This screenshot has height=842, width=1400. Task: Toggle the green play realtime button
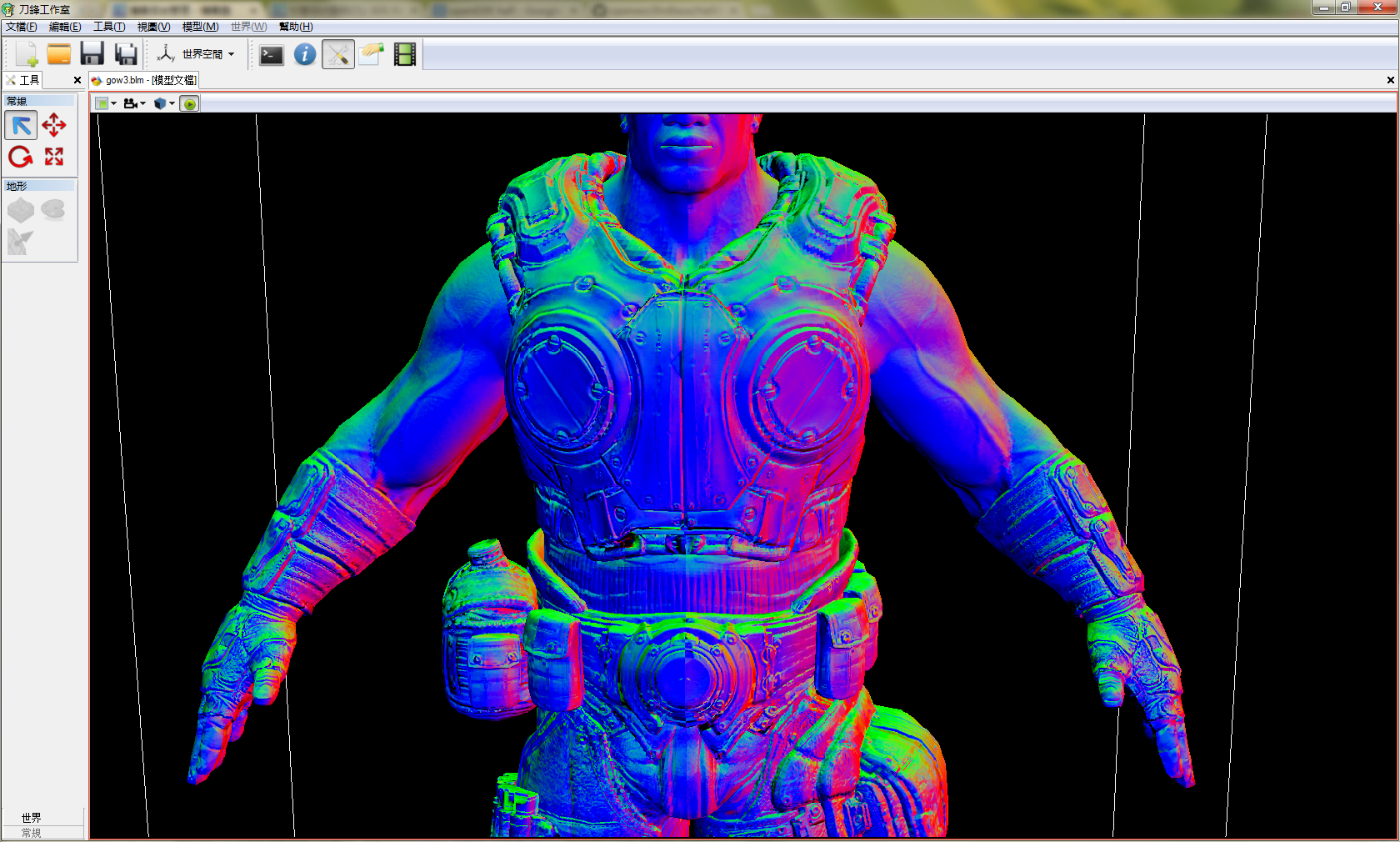click(x=190, y=103)
